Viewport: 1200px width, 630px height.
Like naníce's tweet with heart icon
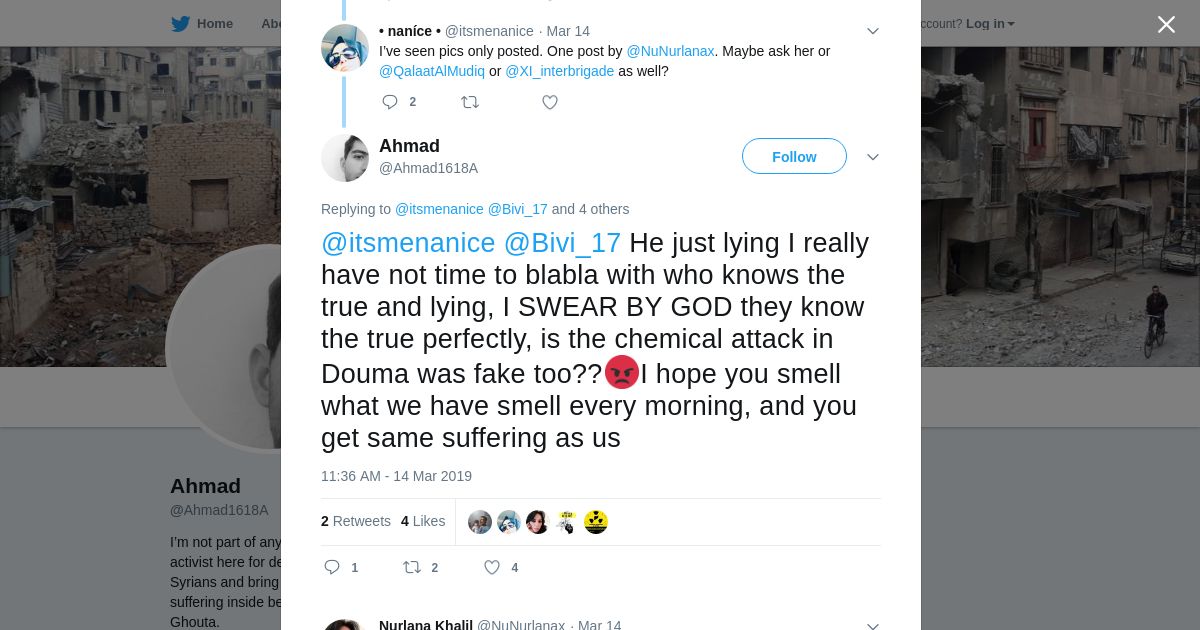pyautogui.click(x=550, y=102)
